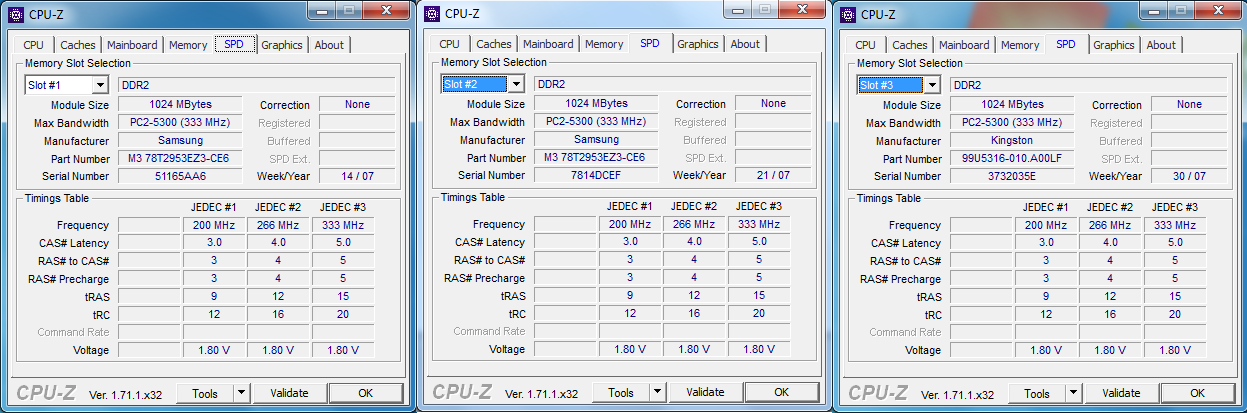1247x413 pixels.
Task: Click the CPU-Z app icon in first window title bar
Action: [14, 13]
